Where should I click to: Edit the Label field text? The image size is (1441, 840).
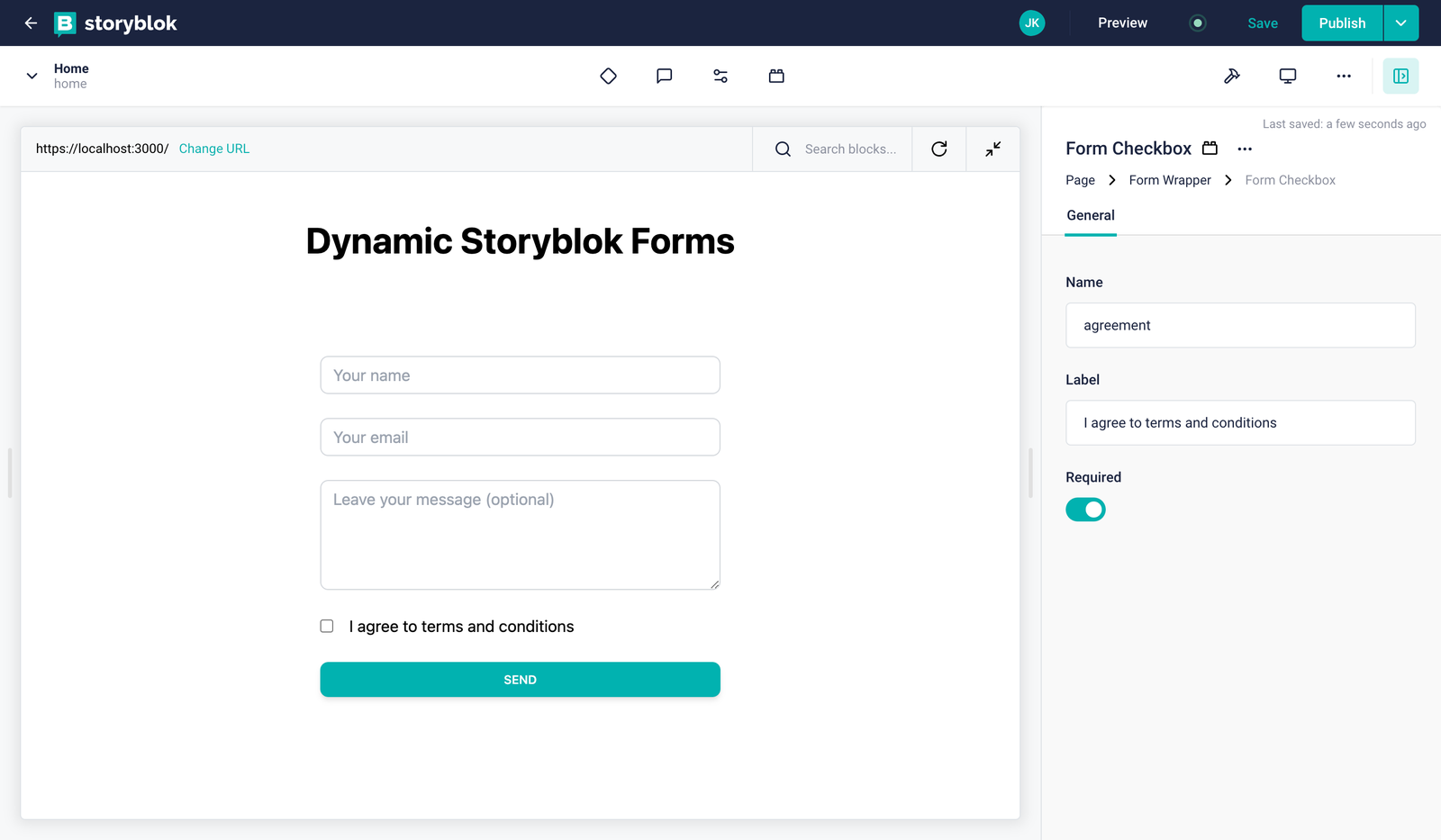pyautogui.click(x=1240, y=423)
